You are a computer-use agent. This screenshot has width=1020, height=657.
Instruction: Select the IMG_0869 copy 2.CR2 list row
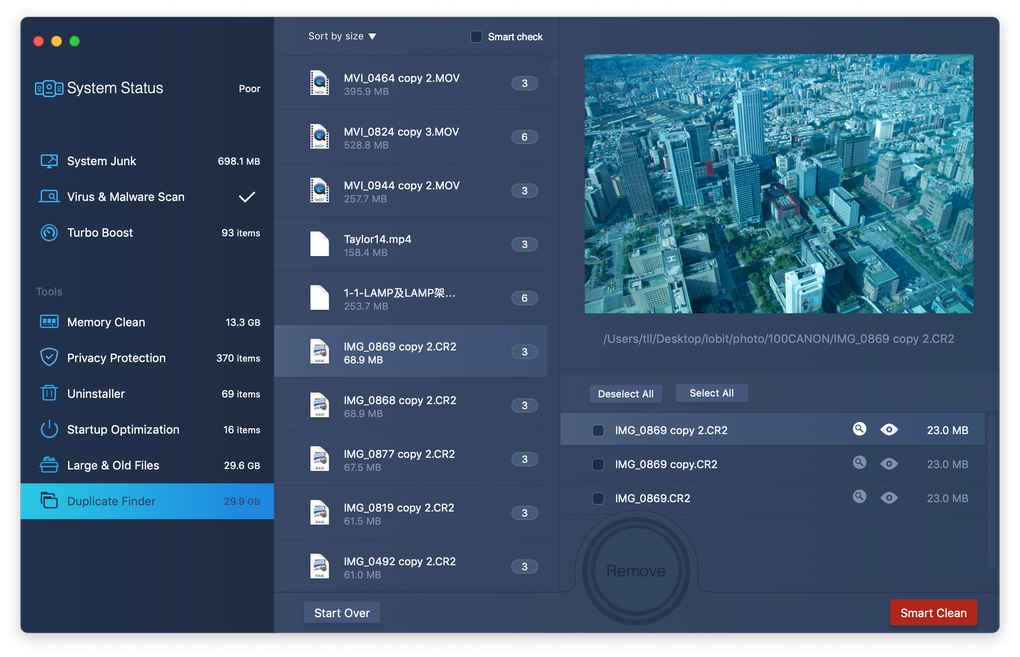pos(410,352)
